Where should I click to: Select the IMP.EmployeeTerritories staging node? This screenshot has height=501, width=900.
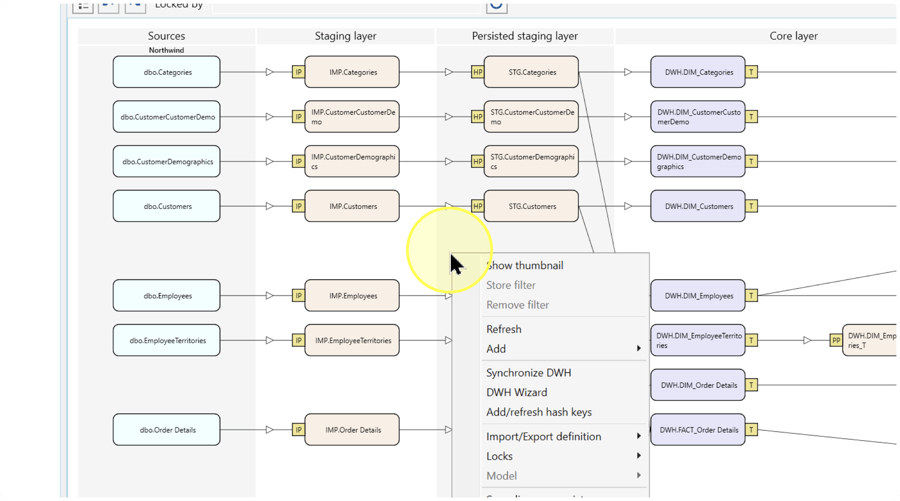(352, 341)
